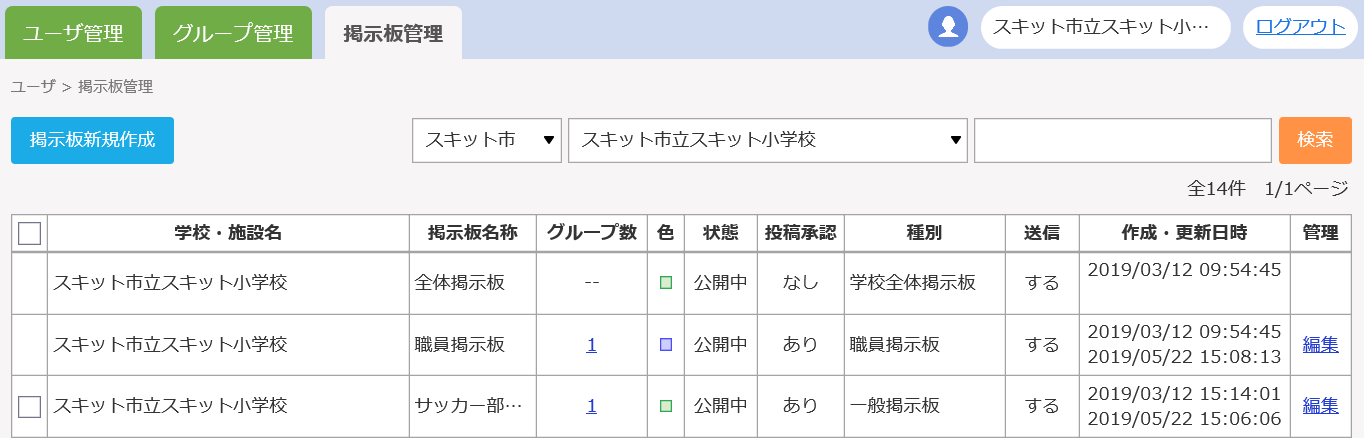
Task: Expand the スキット市立スキット小学校 school dropdown
Action: pos(767,140)
